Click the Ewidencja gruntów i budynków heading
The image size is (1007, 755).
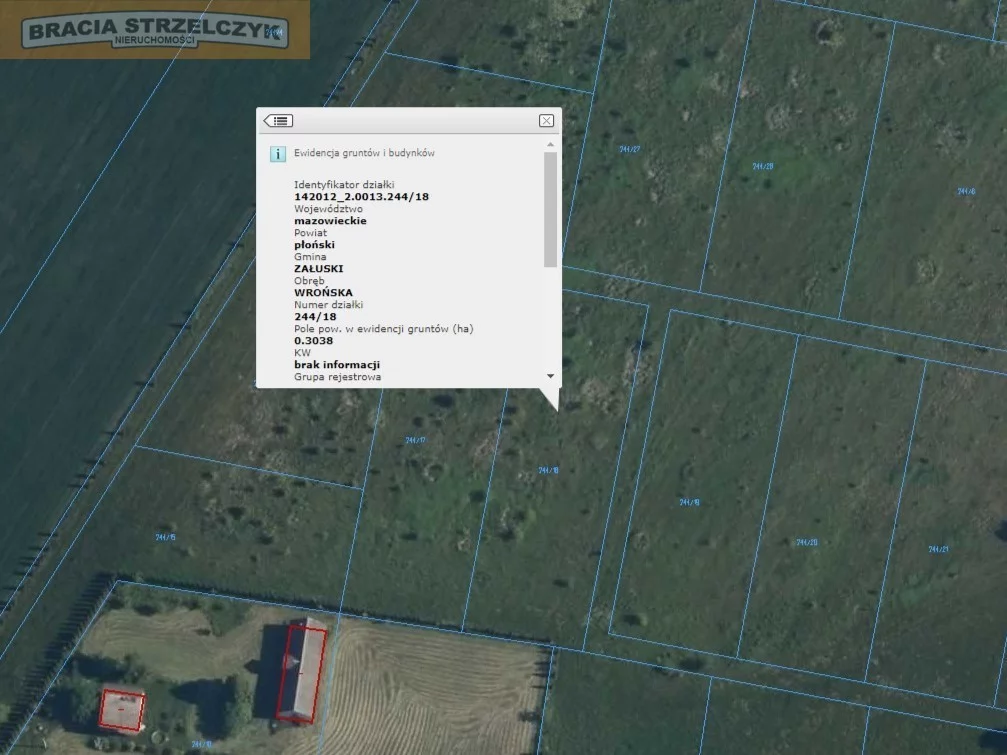tap(364, 154)
